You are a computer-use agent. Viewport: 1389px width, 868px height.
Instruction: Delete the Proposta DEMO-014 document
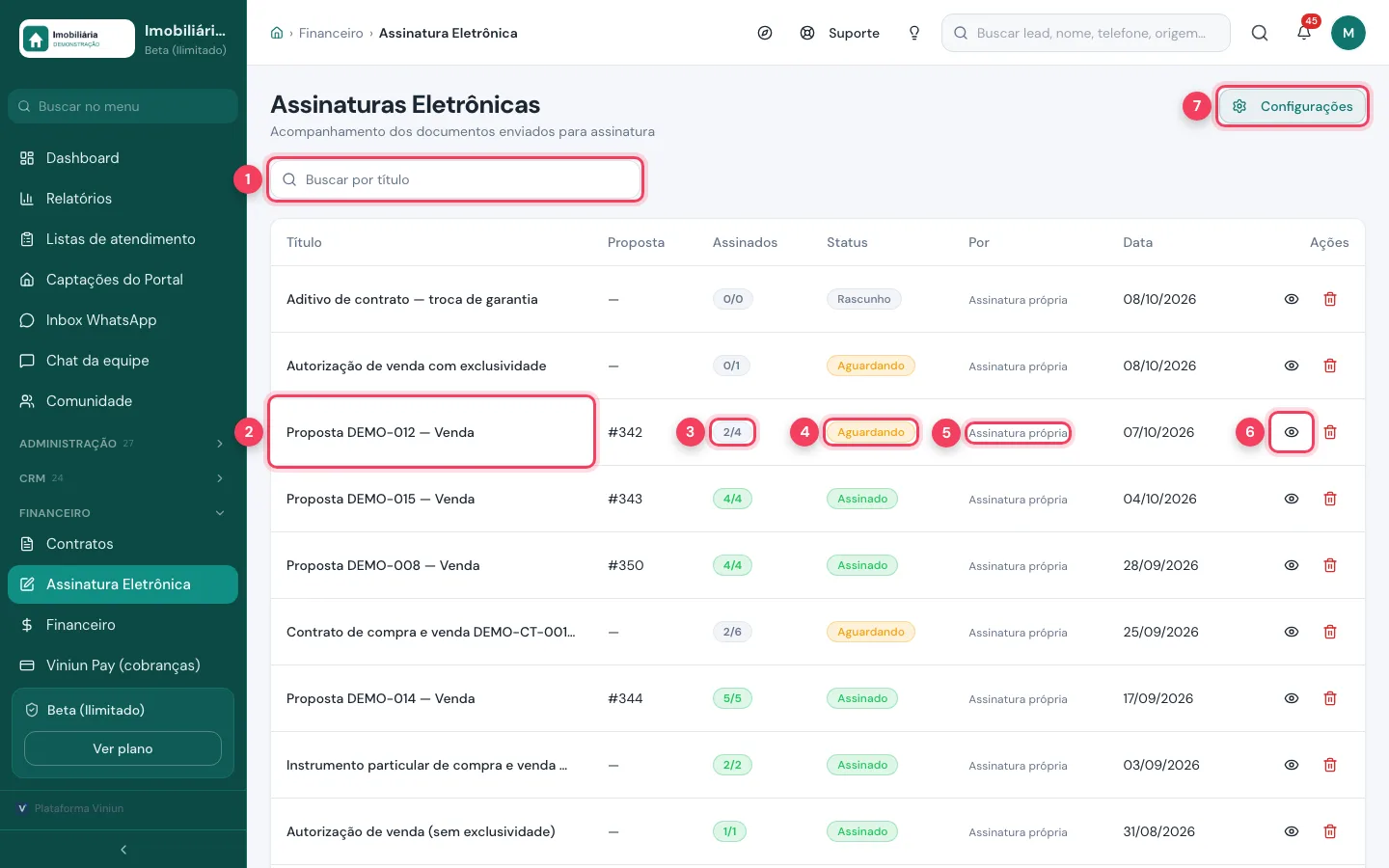(x=1330, y=698)
